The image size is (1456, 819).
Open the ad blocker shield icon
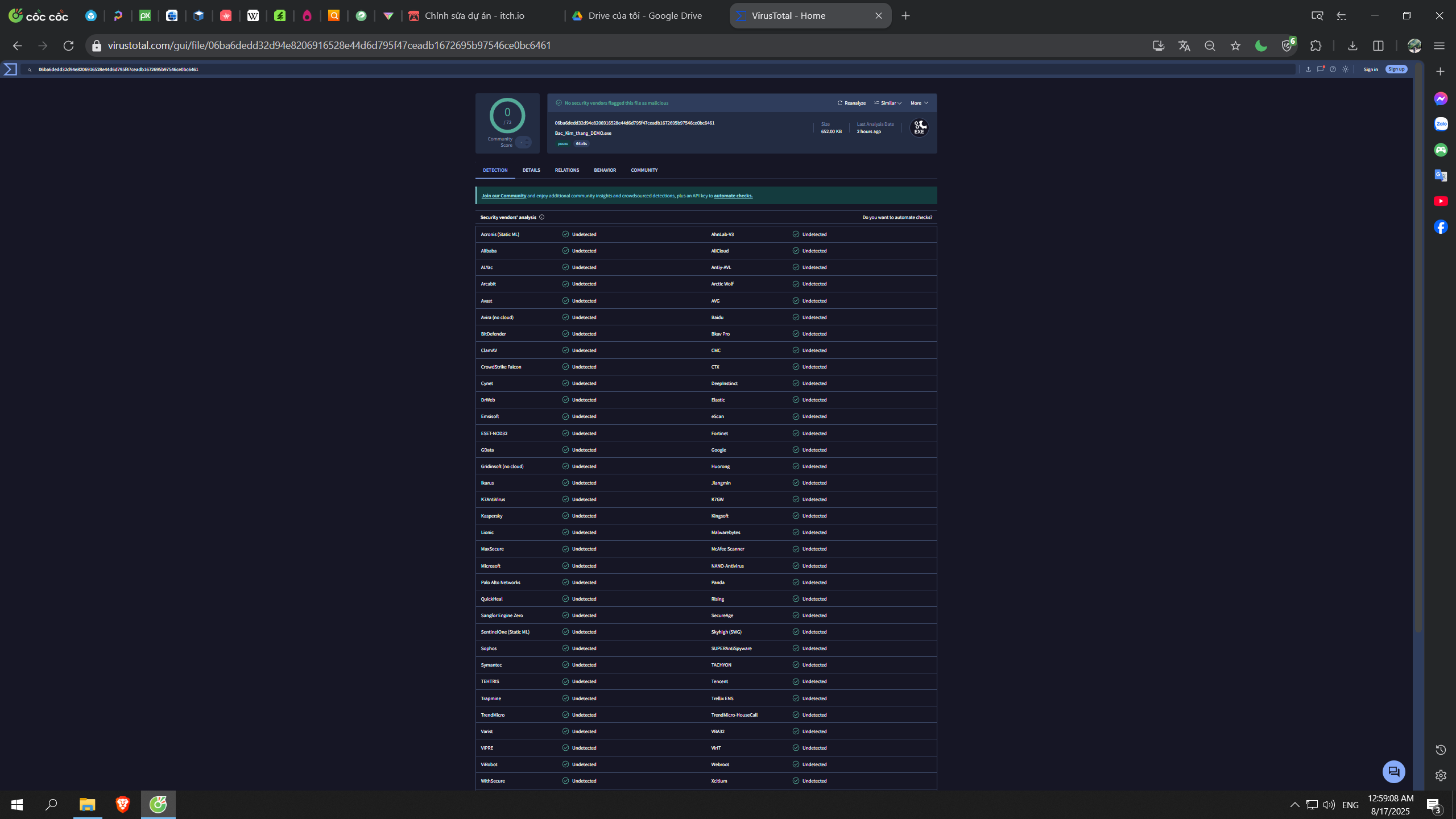[x=1287, y=45]
